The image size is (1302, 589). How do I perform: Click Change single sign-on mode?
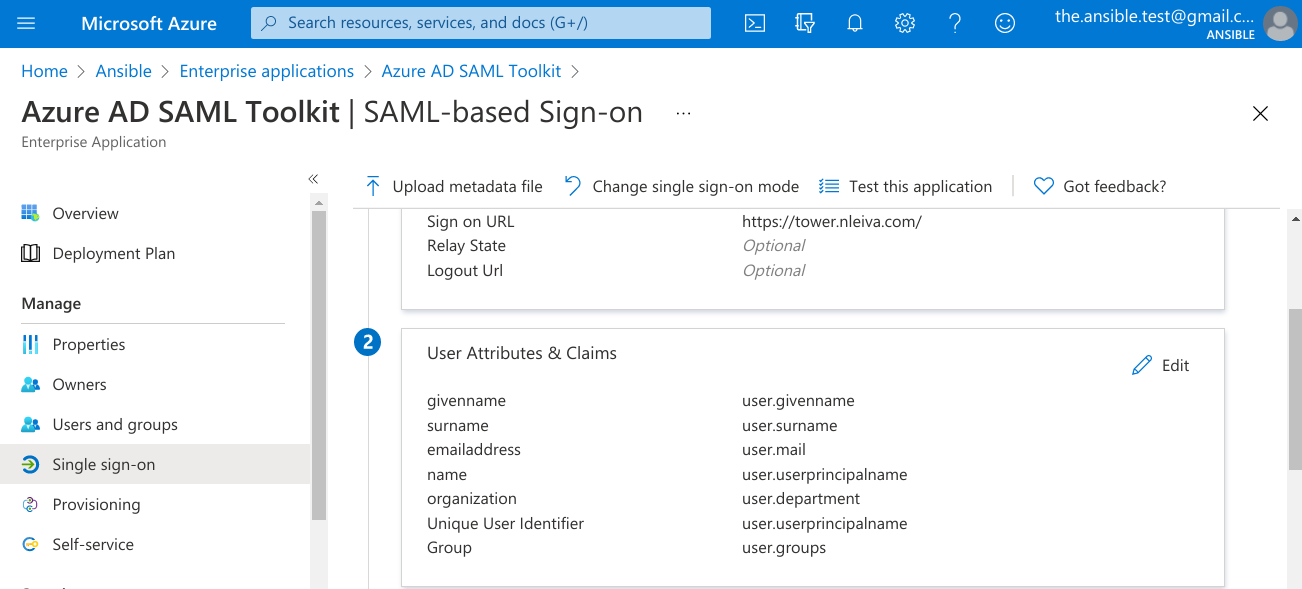click(x=682, y=186)
